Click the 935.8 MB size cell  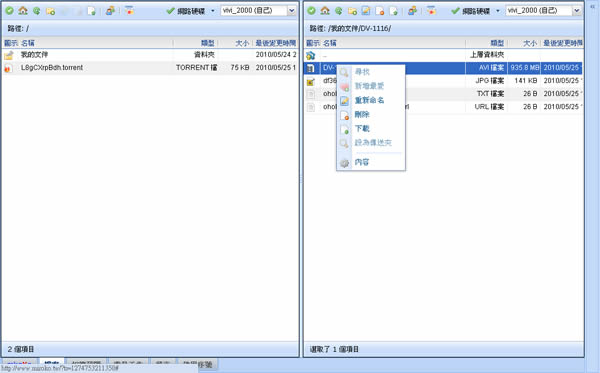pos(525,68)
